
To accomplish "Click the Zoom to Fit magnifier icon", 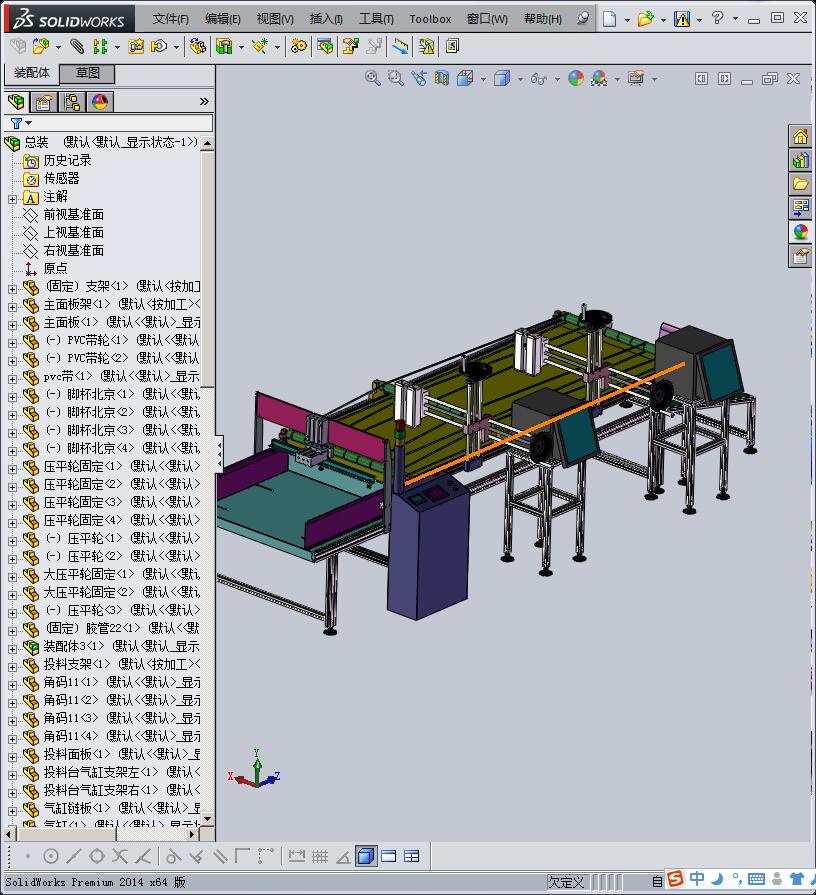I will point(373,78).
